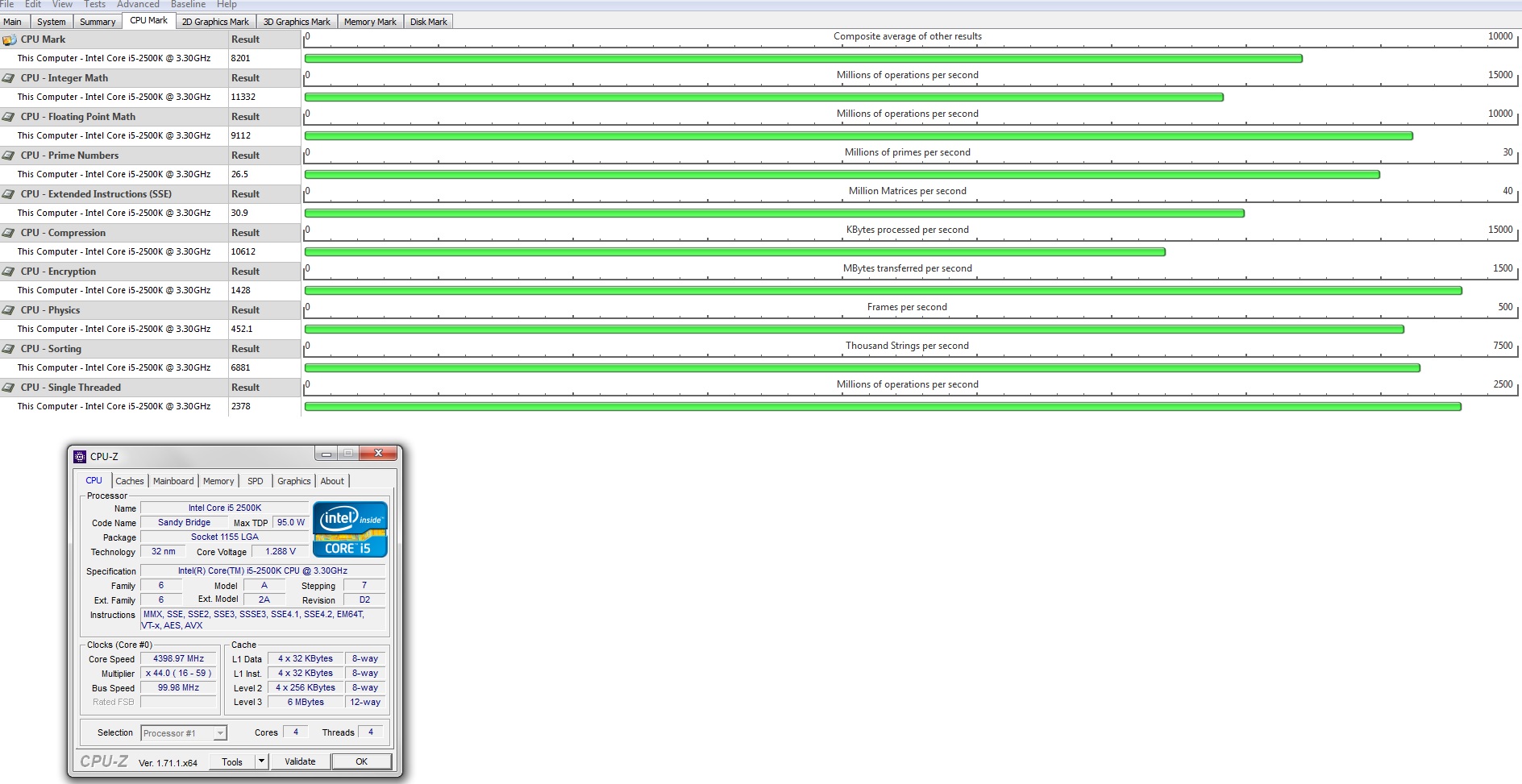The height and width of the screenshot is (784, 1522).
Task: Click the Intel Core i5 logo in CPU-Z
Action: [x=350, y=529]
